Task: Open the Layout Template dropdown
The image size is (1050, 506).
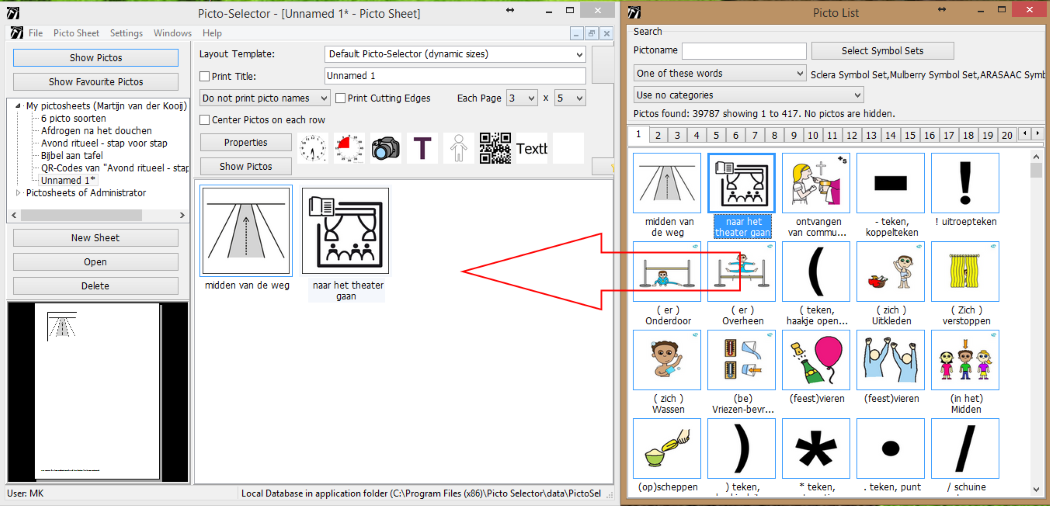Action: pos(455,54)
